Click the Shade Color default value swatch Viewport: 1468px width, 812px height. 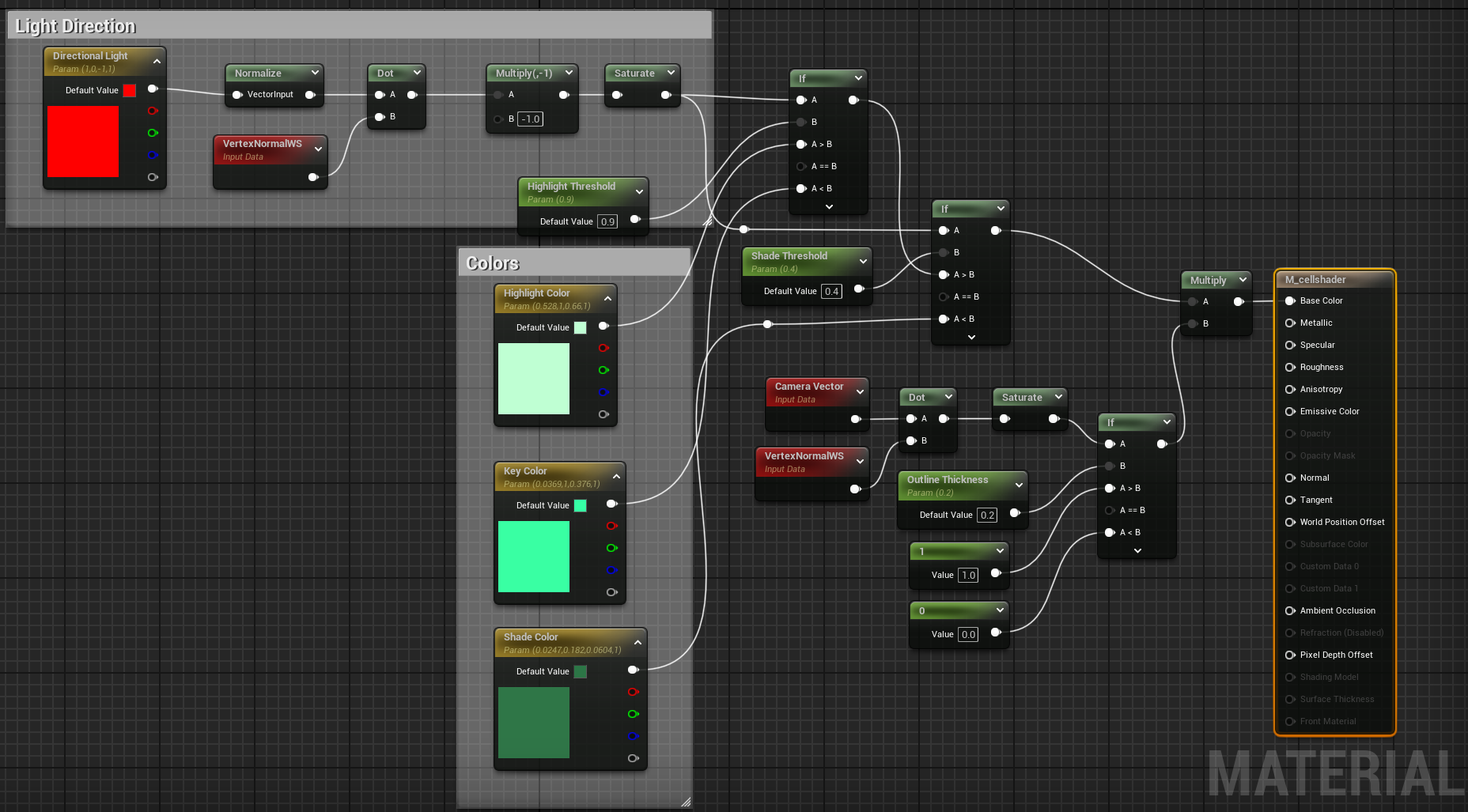click(581, 671)
